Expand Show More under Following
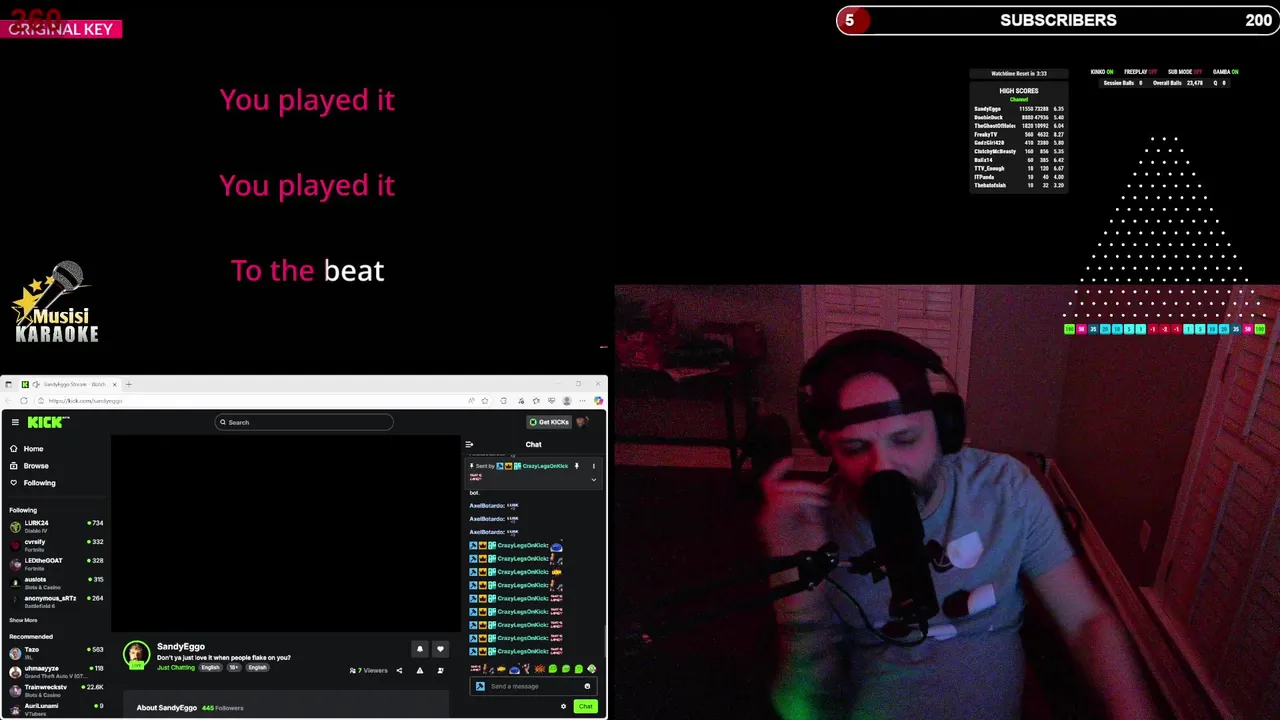Image resolution: width=1280 pixels, height=720 pixels. [x=23, y=620]
